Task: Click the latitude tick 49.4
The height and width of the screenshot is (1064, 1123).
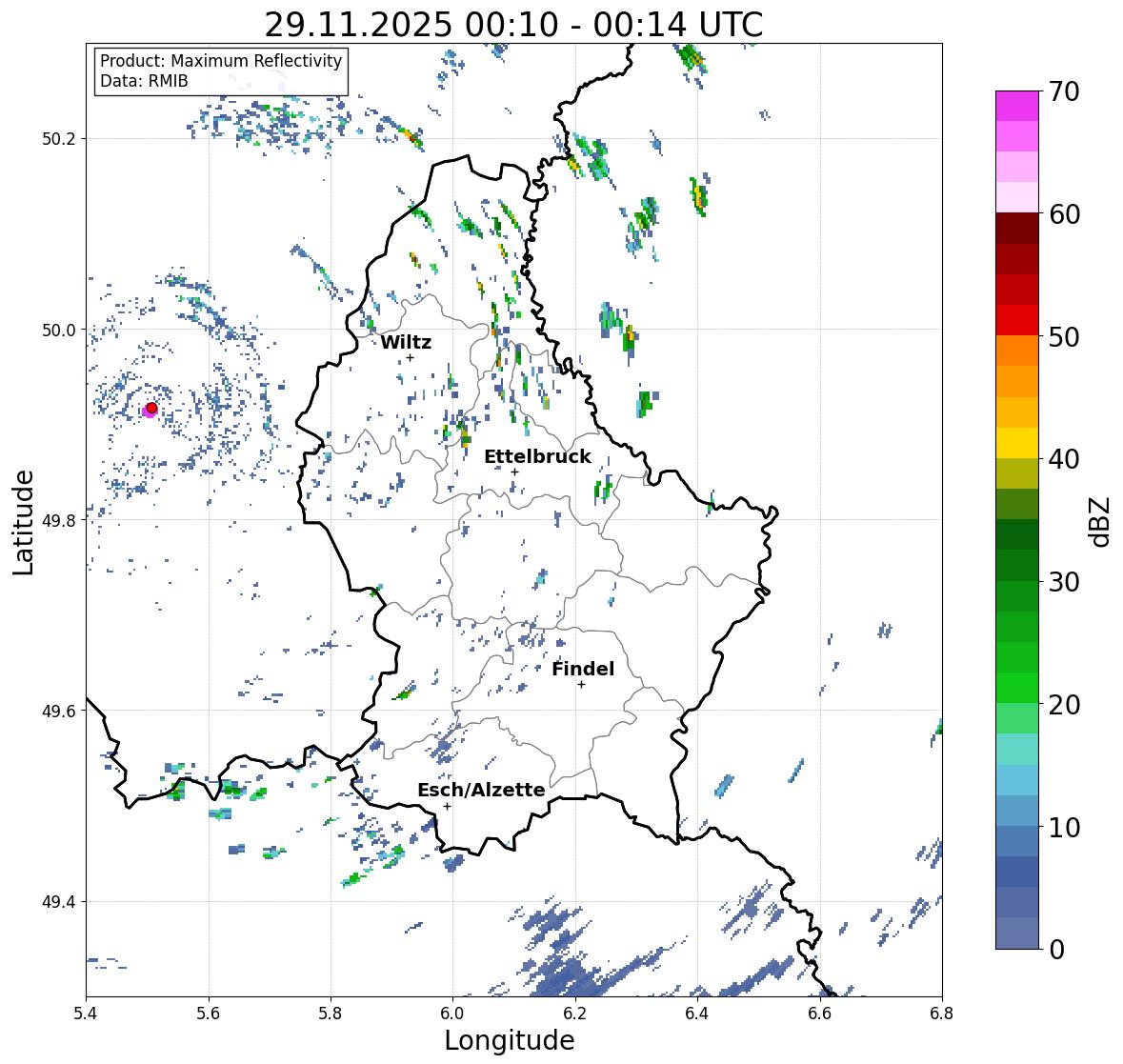Action: click(59, 902)
